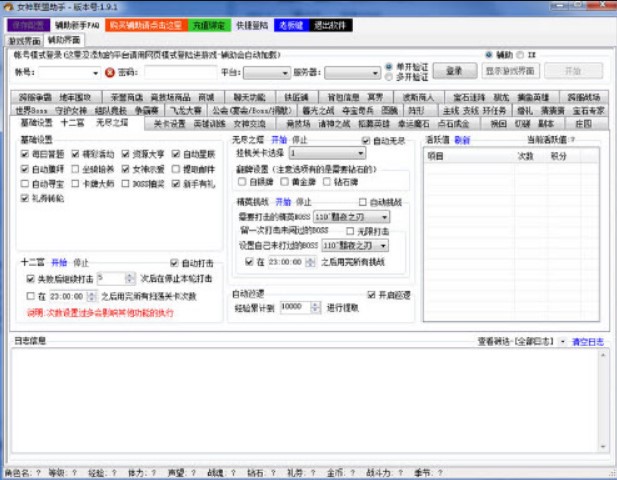617x480 pixels.
Task: Toggle the 自动打击 checkbox
Action: click(174, 263)
